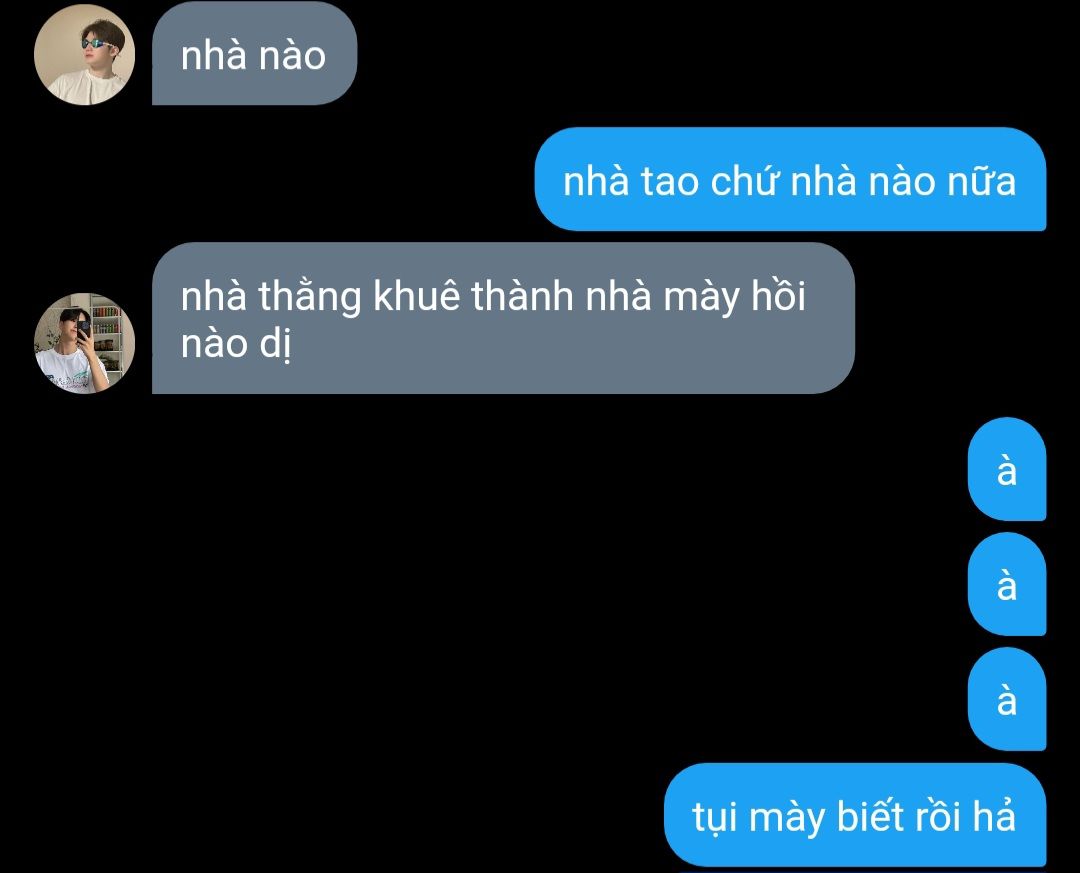The image size is (1080, 873).
Task: Tap the third blue "à" message bubble
Action: (1007, 699)
